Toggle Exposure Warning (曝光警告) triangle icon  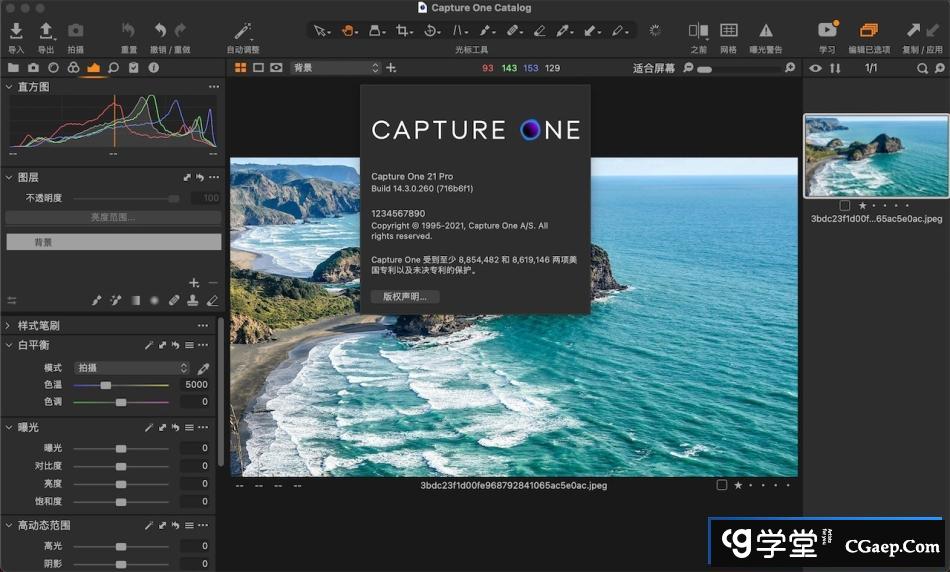tap(765, 32)
